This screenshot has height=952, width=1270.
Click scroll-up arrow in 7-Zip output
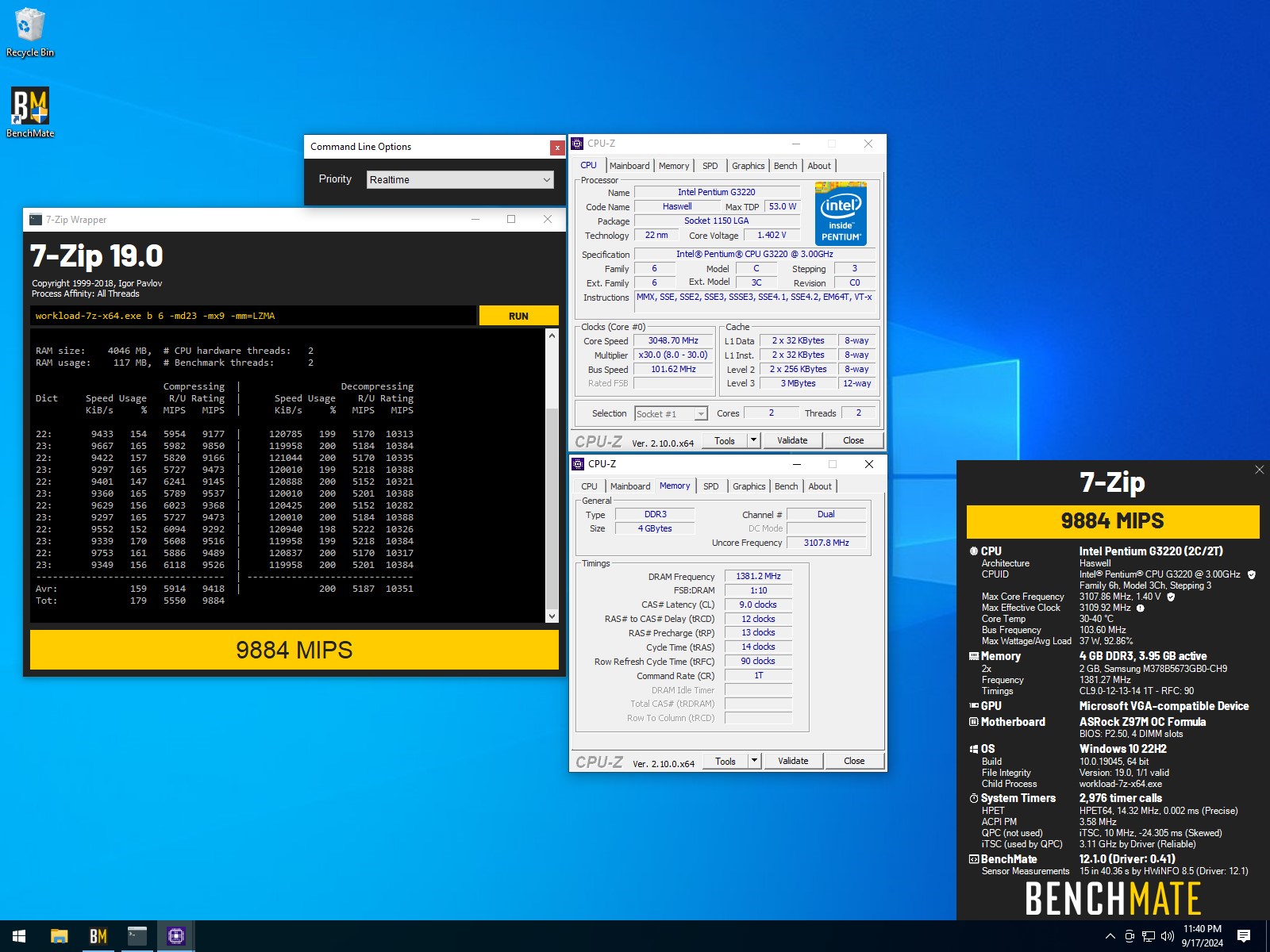pos(552,336)
